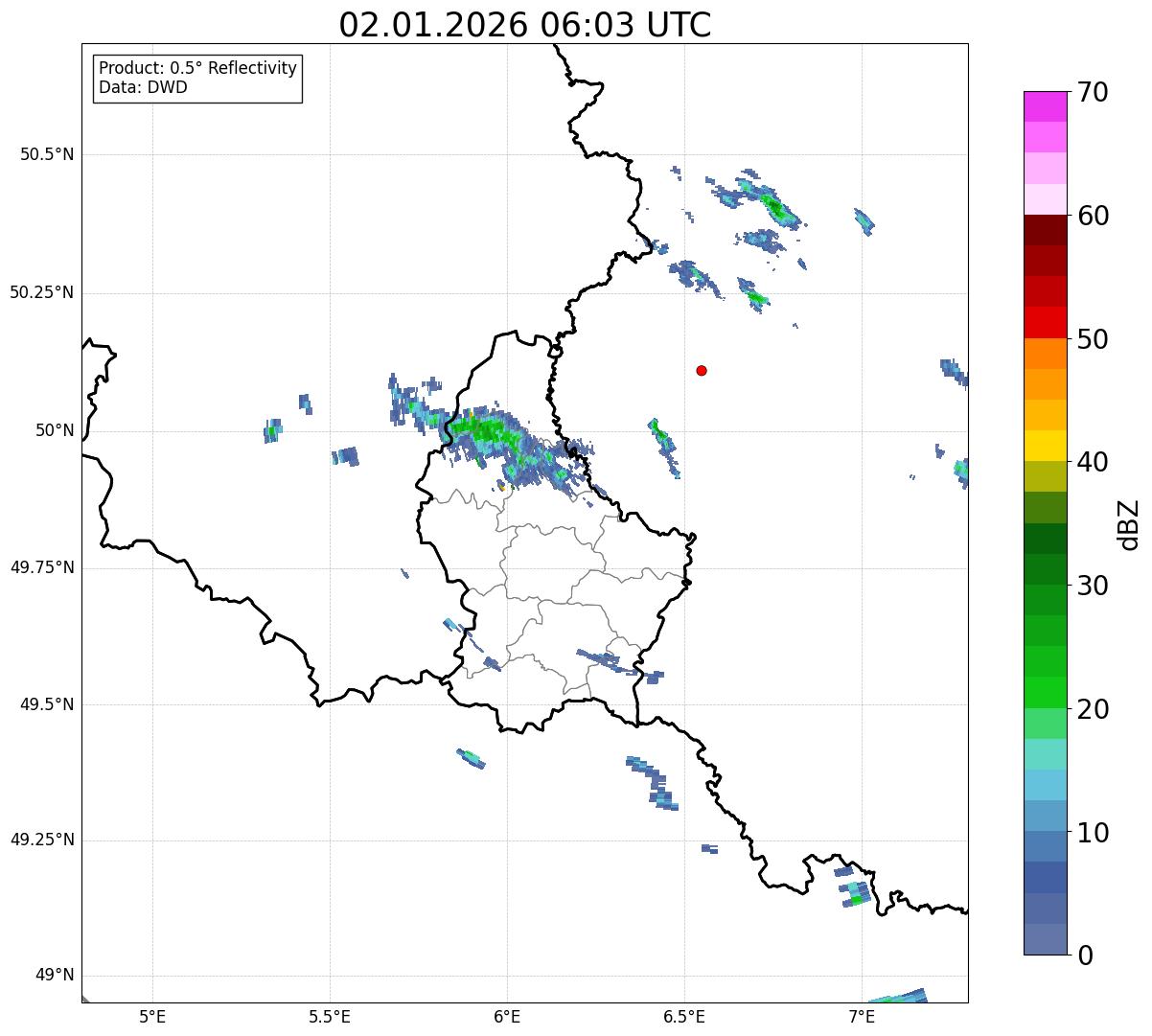The width and height of the screenshot is (1152, 1036).
Task: Click the orange colorbar segment below 50
Action: pyautogui.click(x=1045, y=354)
